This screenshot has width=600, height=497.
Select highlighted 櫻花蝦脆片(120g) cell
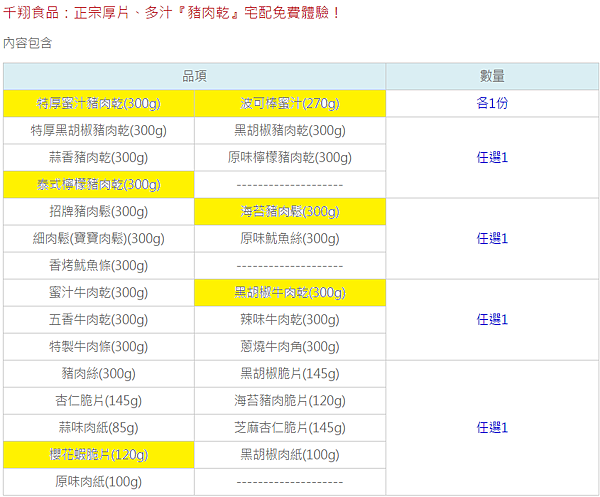(x=99, y=455)
